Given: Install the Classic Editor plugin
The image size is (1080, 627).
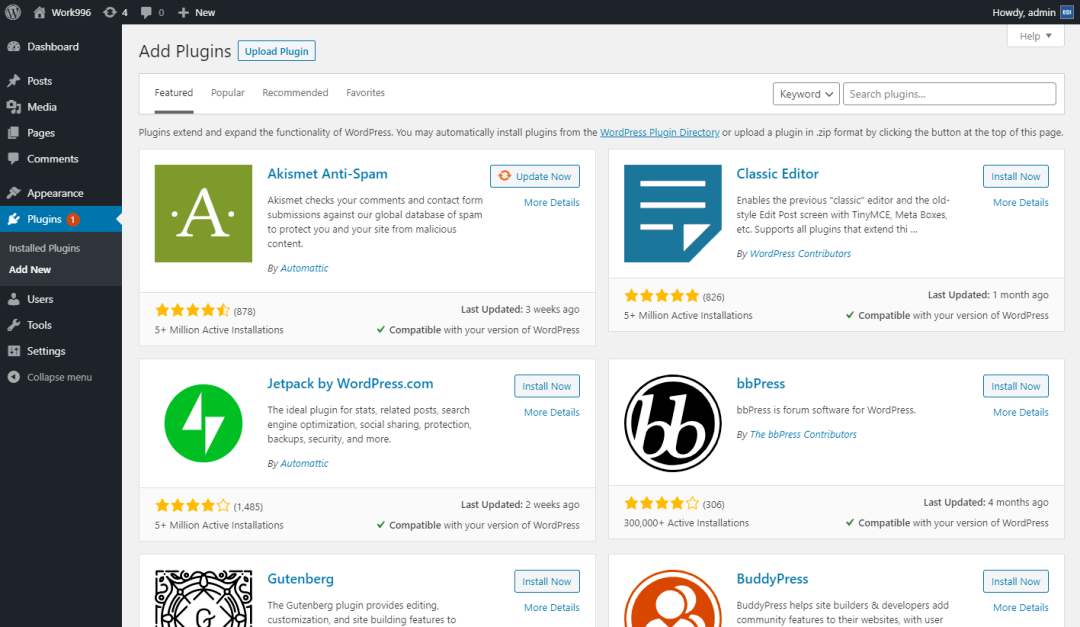Looking at the screenshot, I should (1015, 176).
